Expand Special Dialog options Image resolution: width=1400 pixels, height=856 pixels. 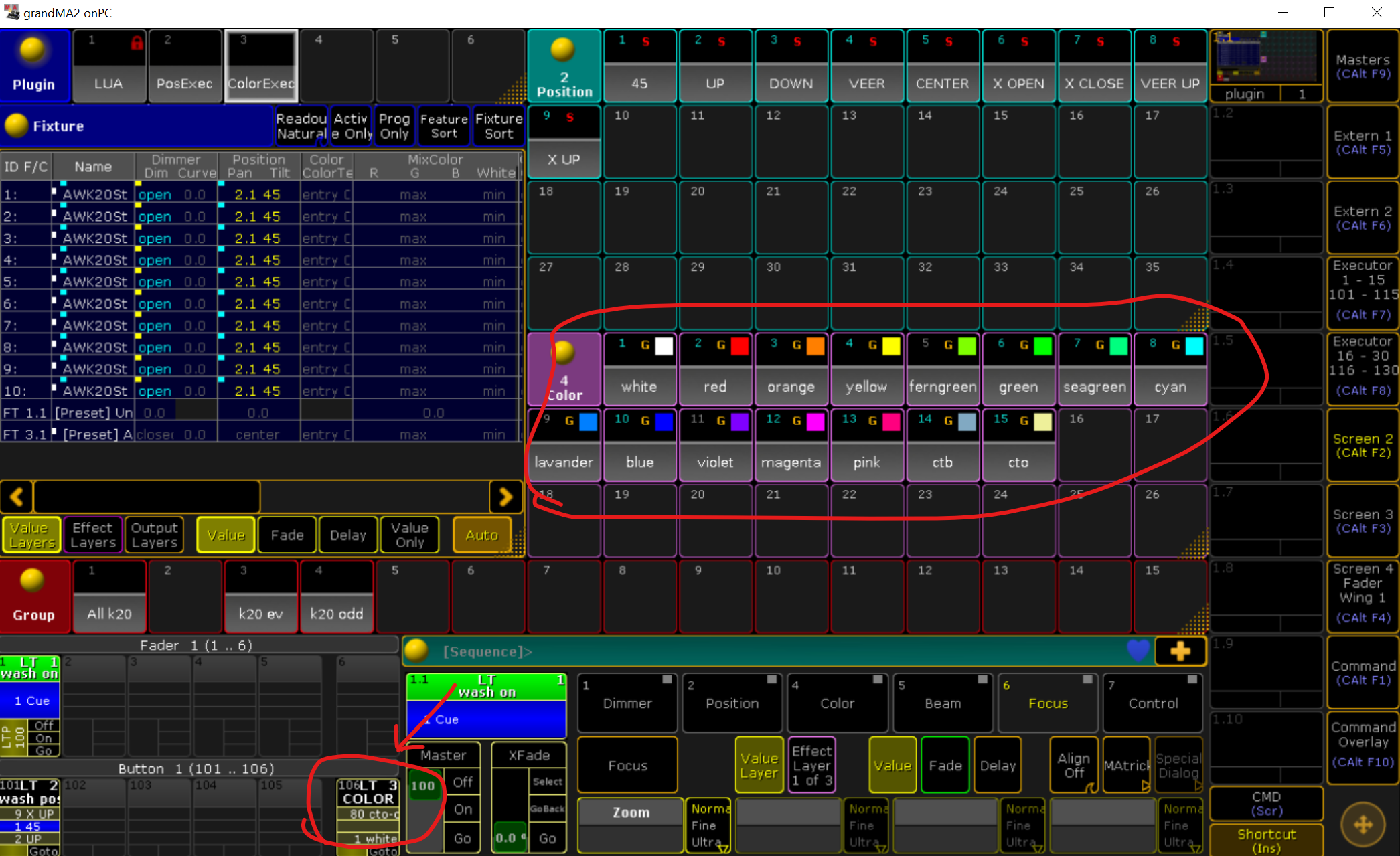(x=1179, y=766)
